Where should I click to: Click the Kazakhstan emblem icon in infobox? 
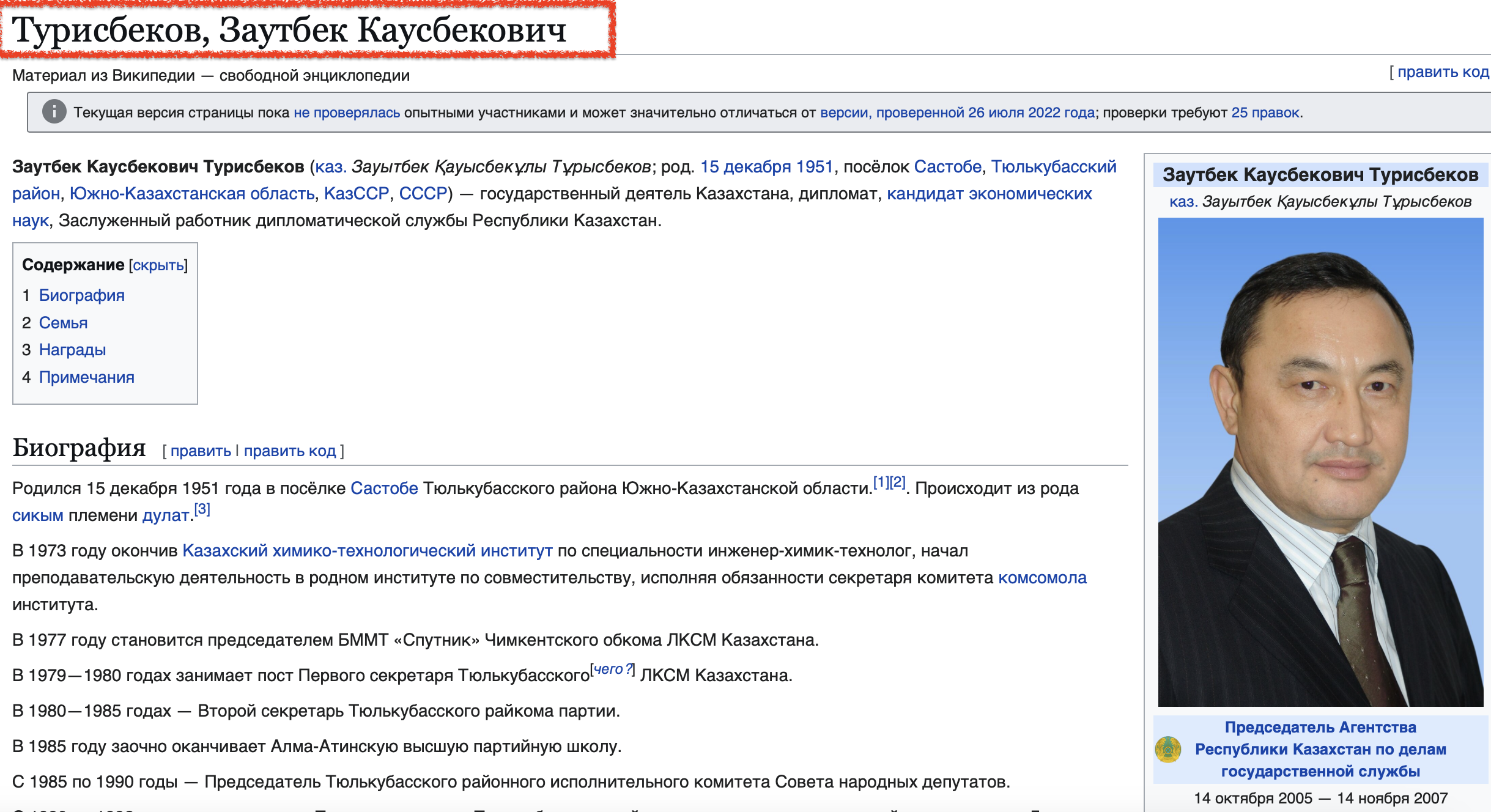pyautogui.click(x=1168, y=749)
